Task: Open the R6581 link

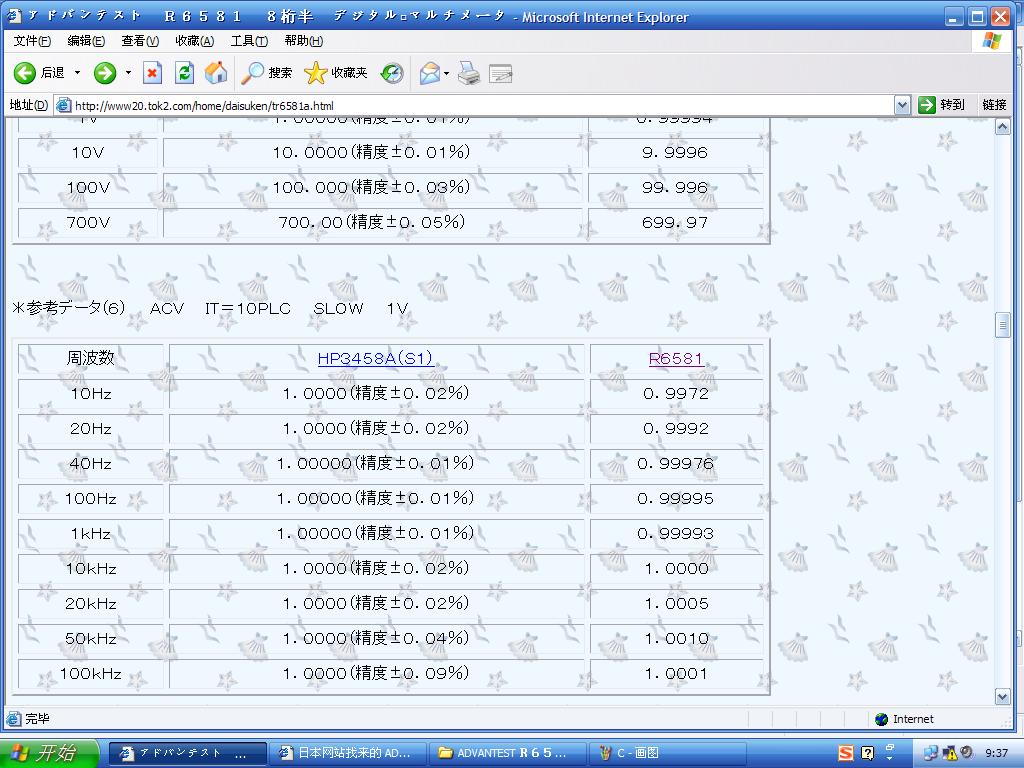Action: pyautogui.click(x=676, y=358)
